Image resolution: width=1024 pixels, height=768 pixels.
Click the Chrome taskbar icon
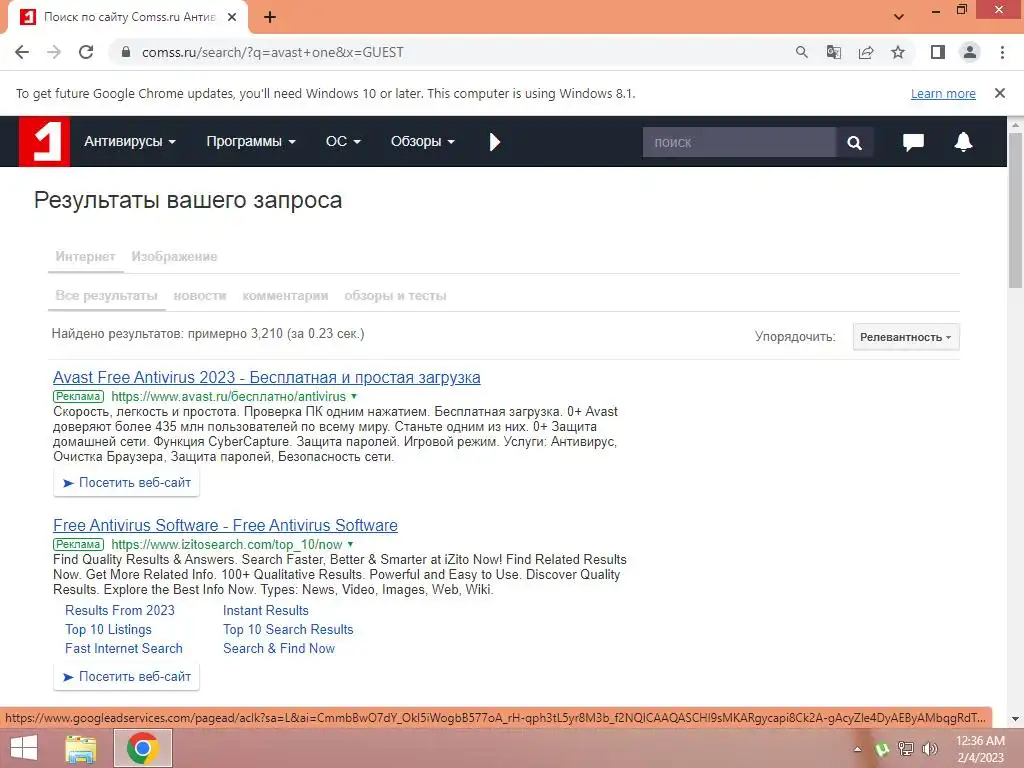point(142,748)
